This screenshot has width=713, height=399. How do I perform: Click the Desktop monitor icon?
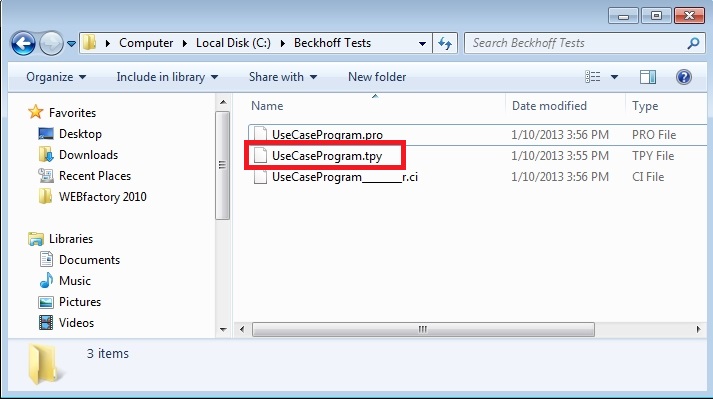(45, 134)
